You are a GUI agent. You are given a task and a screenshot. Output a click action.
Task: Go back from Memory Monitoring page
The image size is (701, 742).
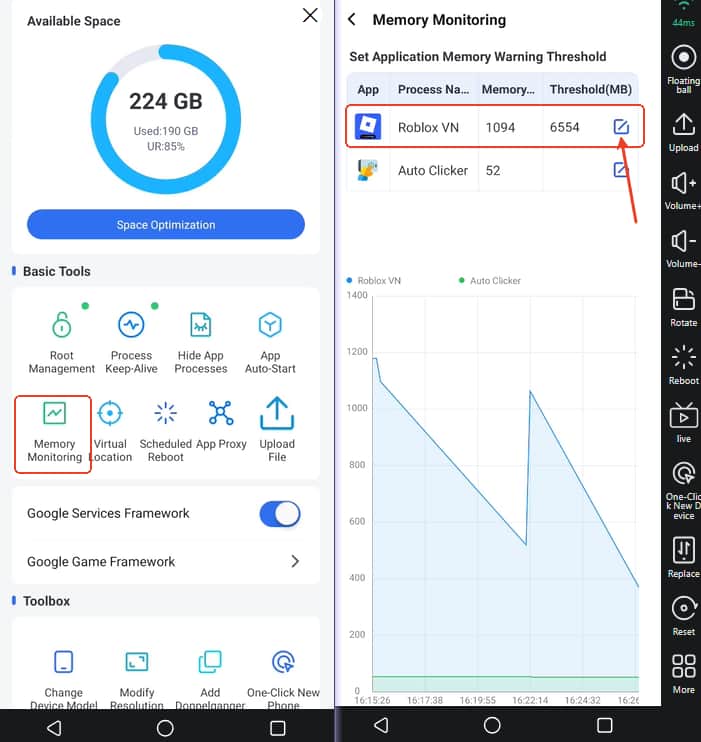point(352,20)
